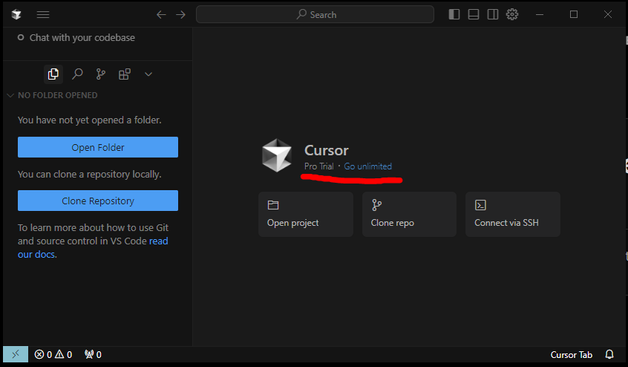Viewport: 628px width, 367px height.
Task: Click the Open Folder button
Action: (x=98, y=147)
